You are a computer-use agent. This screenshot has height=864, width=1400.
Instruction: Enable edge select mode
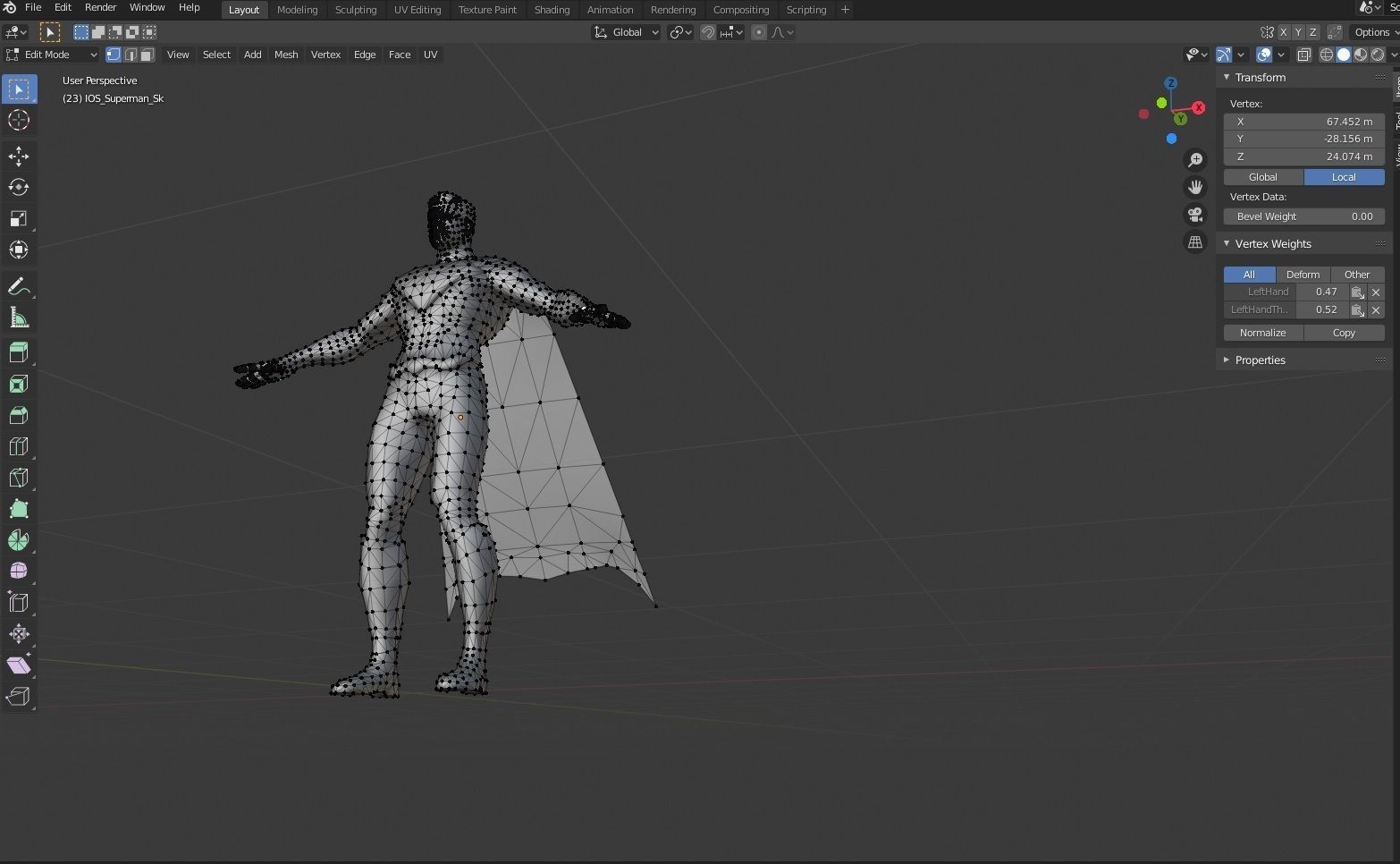131,55
